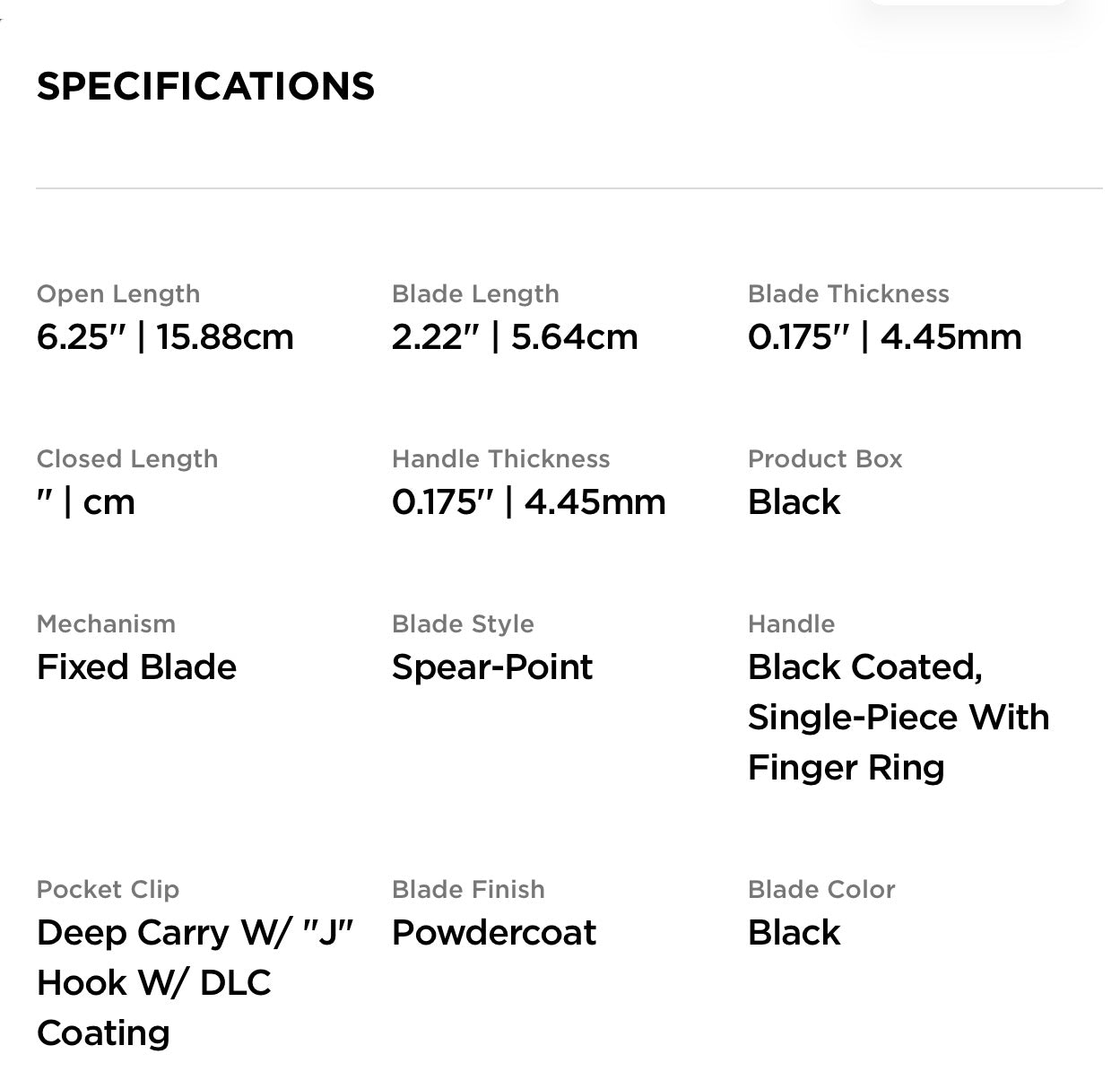The image size is (1120, 1089).
Task: Click the Closed Length label
Action: 127,459
